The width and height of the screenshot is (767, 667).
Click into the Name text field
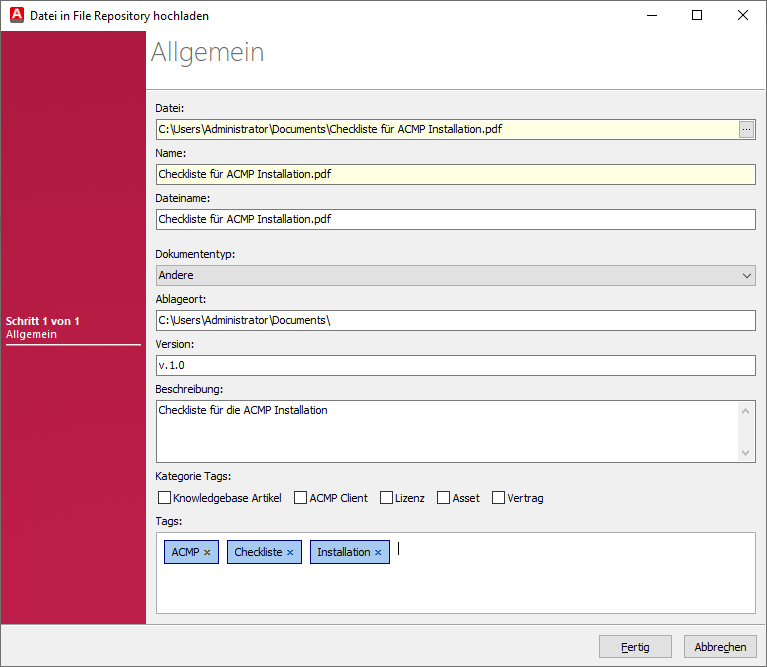[455, 174]
